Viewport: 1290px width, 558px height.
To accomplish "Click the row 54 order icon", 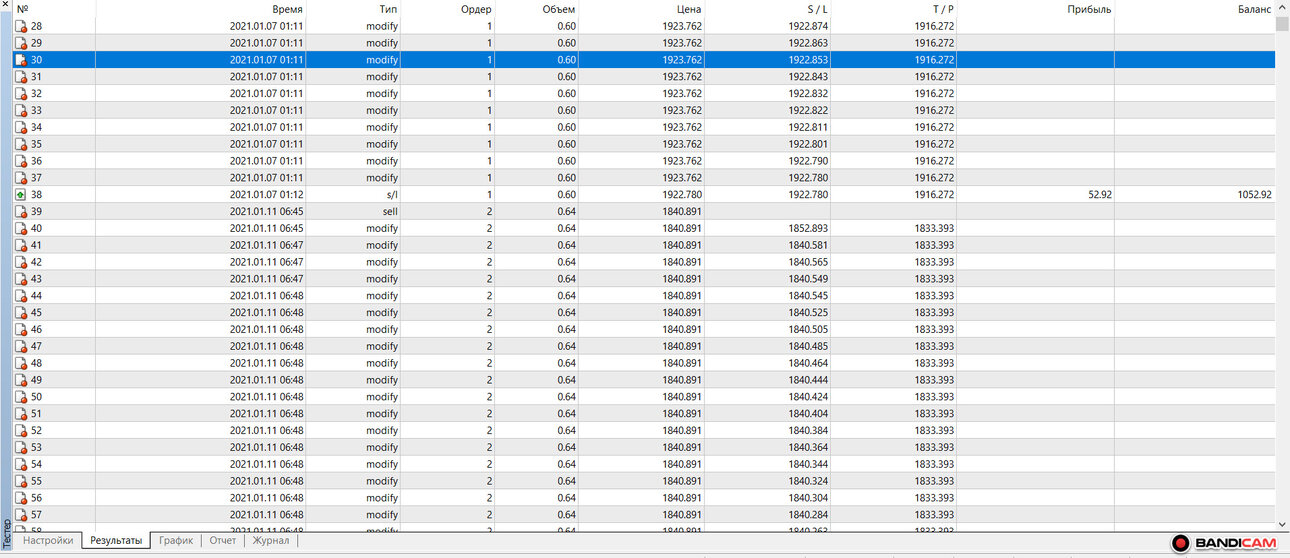I will point(21,464).
